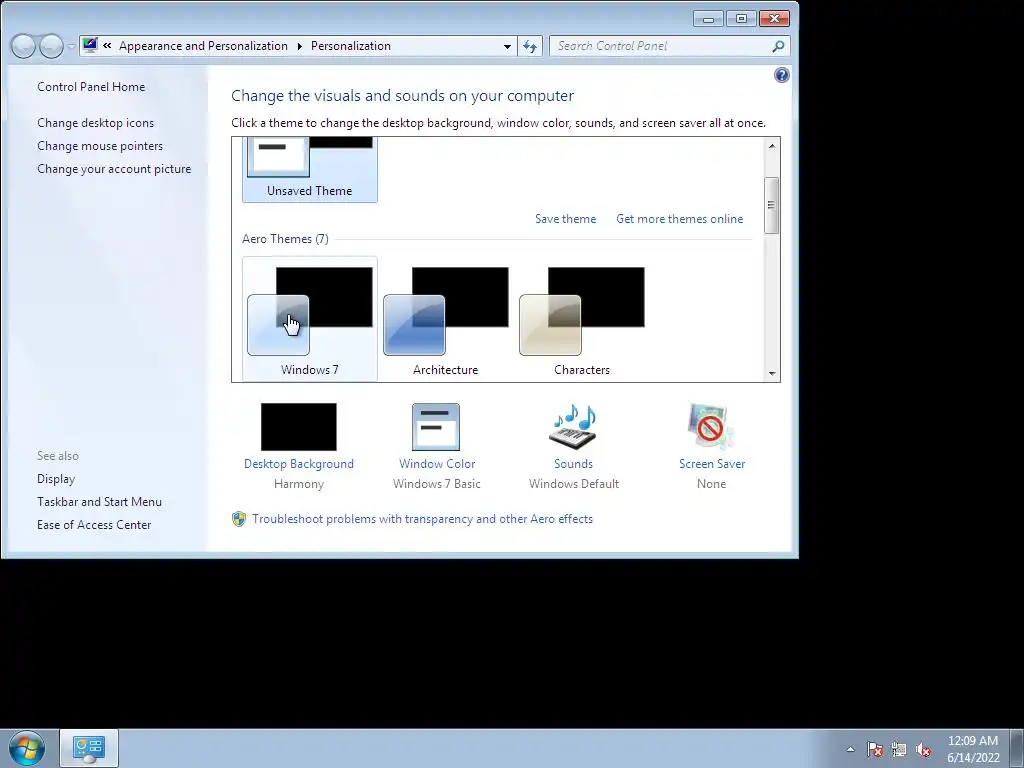Viewport: 1024px width, 768px height.
Task: Click the help question mark icon
Action: [781, 75]
